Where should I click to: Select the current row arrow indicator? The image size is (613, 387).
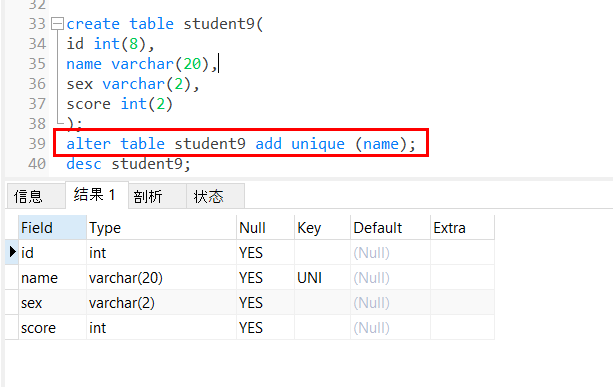tap(12, 252)
